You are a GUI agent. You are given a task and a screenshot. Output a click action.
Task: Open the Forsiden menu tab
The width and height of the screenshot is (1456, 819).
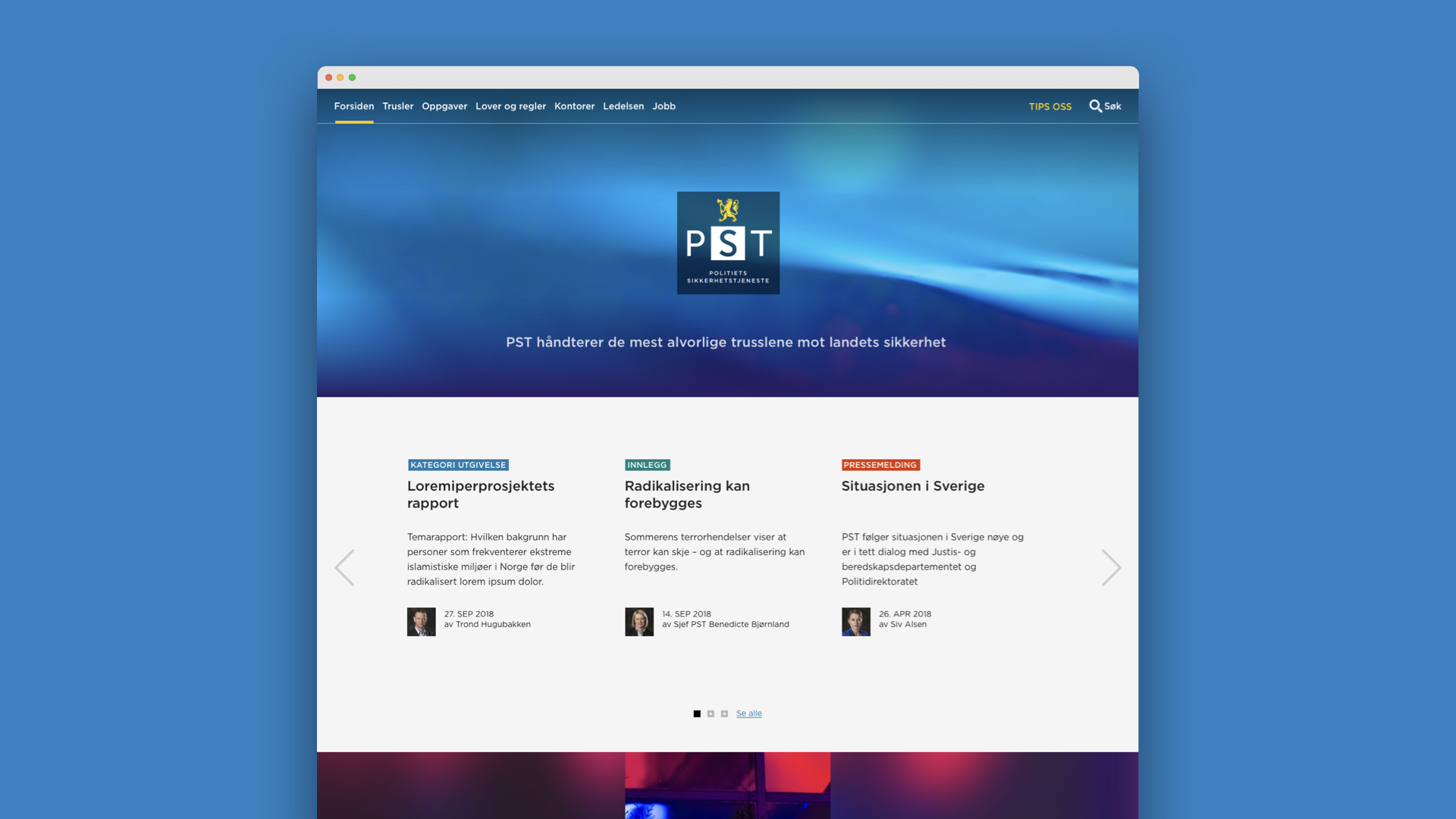pos(354,106)
